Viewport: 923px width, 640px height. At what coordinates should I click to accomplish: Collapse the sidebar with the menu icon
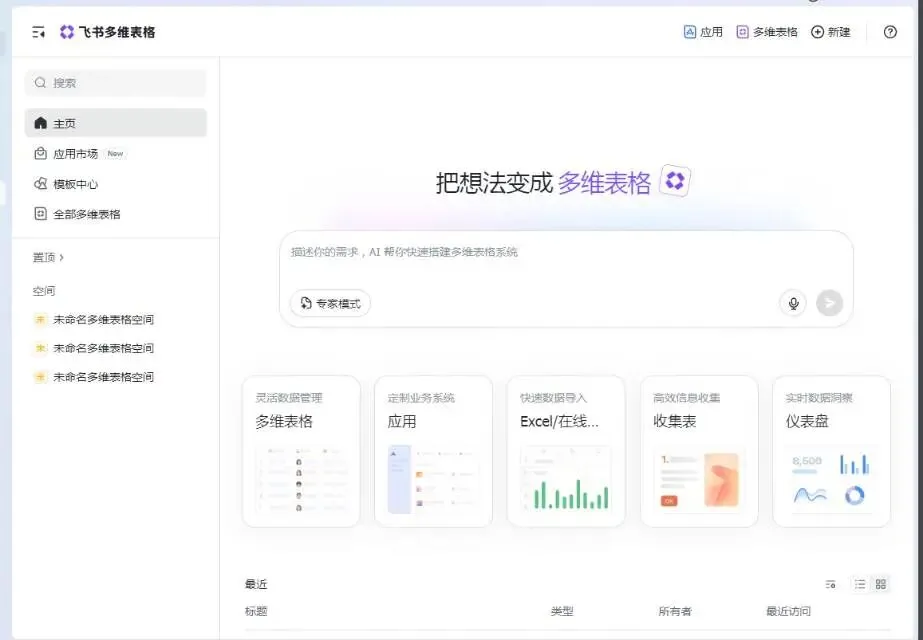38,32
